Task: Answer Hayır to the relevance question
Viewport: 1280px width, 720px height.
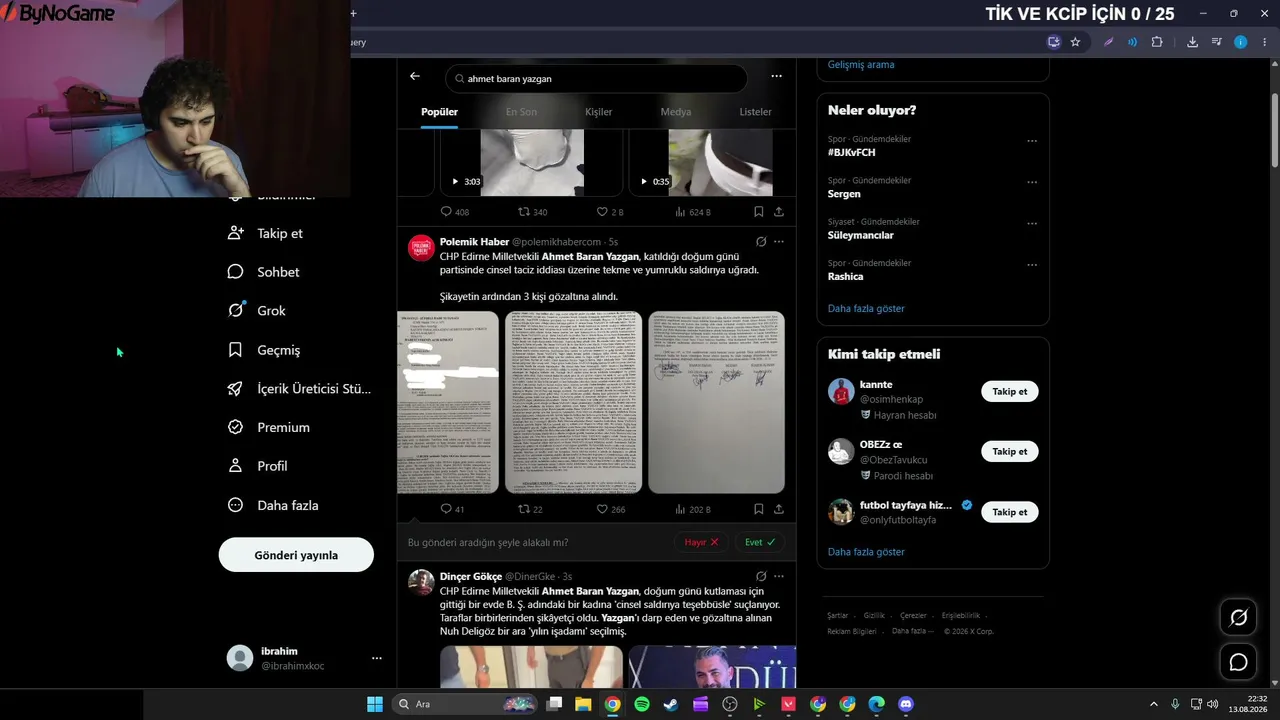Action: (x=702, y=542)
